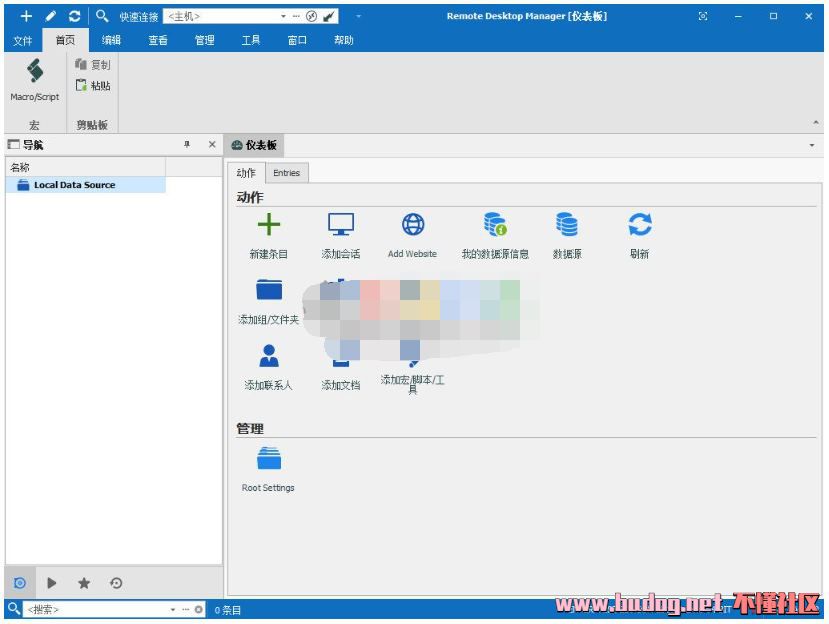Collapse the ribbon with the chevron
The image size is (829, 624).
pyautogui.click(x=816, y=122)
